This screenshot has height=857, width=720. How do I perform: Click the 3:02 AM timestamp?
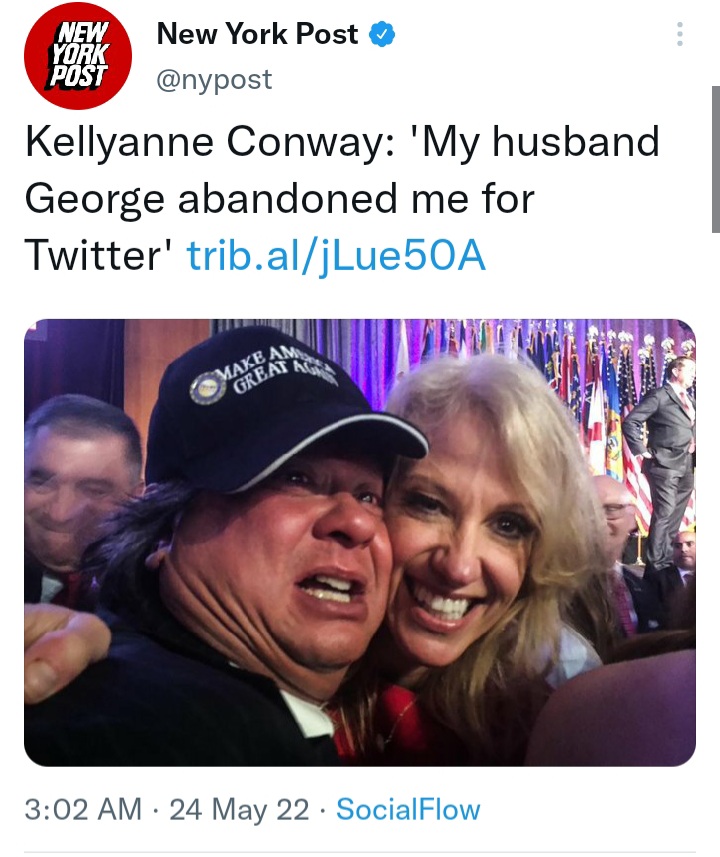(x=82, y=809)
